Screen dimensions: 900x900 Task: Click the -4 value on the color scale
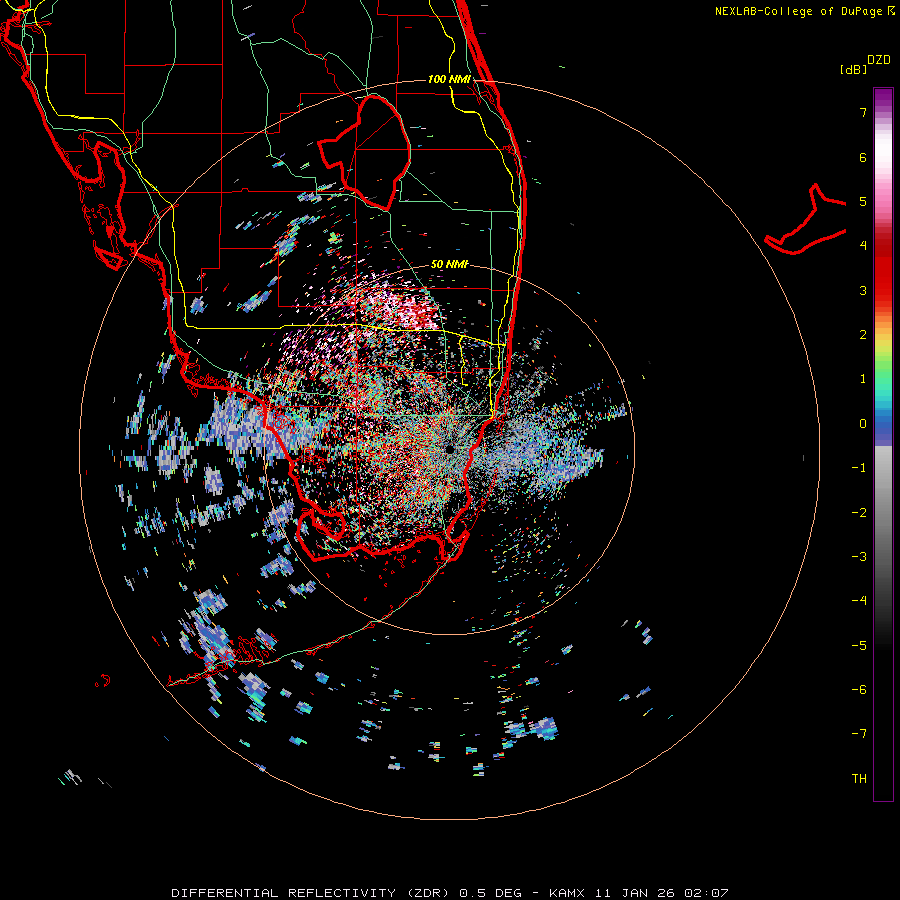click(859, 601)
